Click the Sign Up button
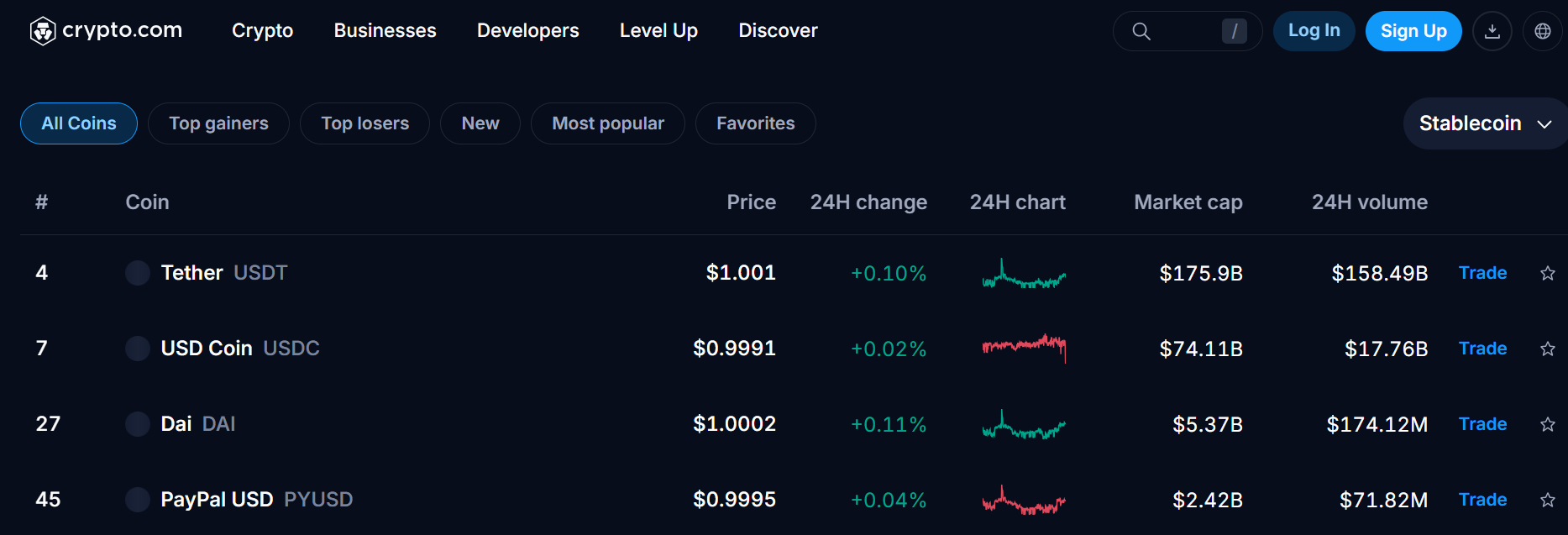The image size is (1568, 535). click(x=1413, y=31)
